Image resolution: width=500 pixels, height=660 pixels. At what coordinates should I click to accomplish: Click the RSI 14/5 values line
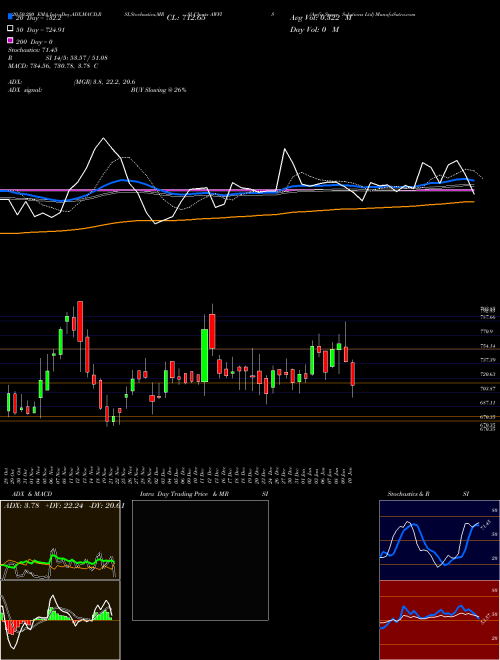58,58
